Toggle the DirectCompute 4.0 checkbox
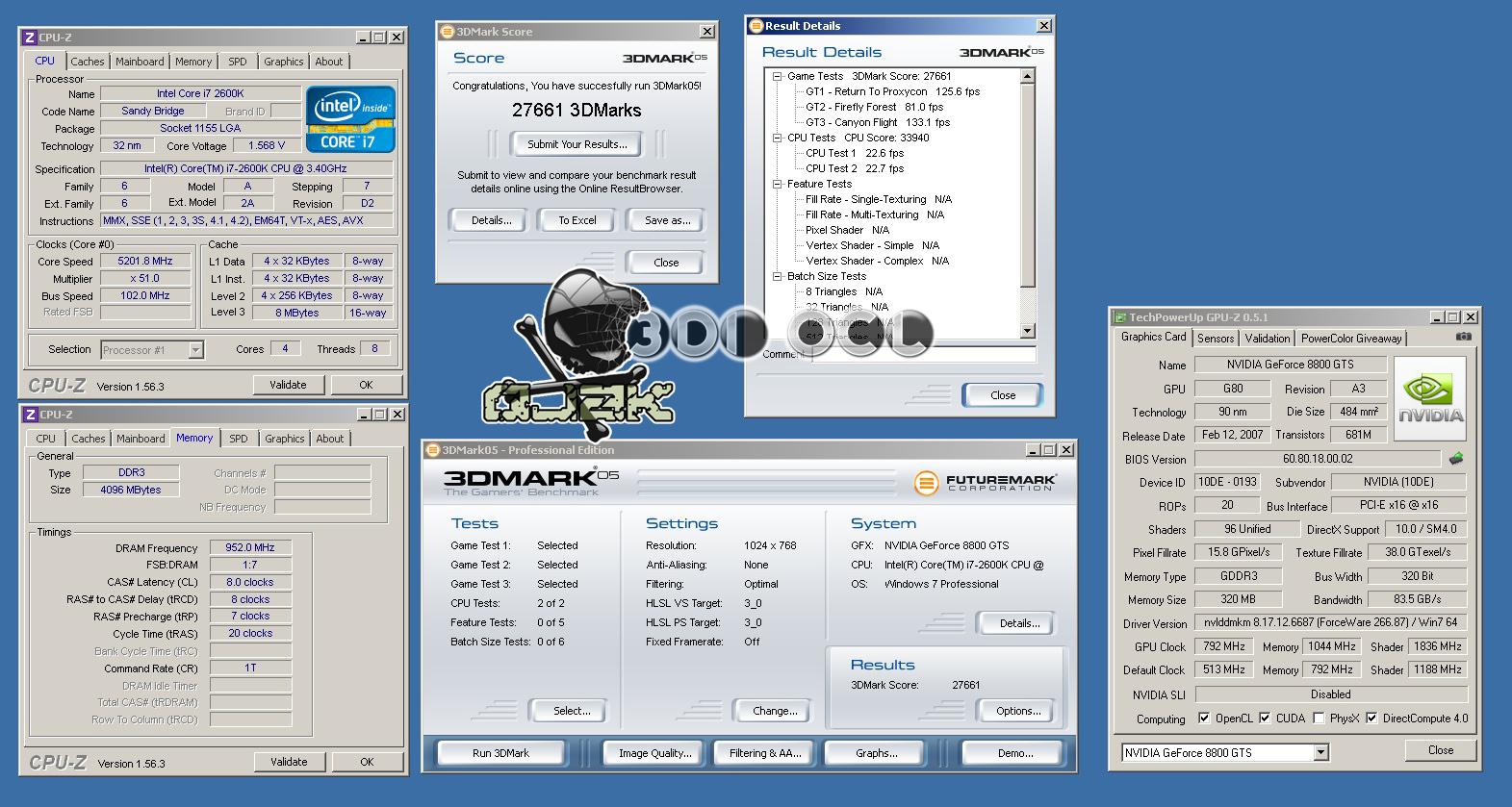 point(1371,718)
